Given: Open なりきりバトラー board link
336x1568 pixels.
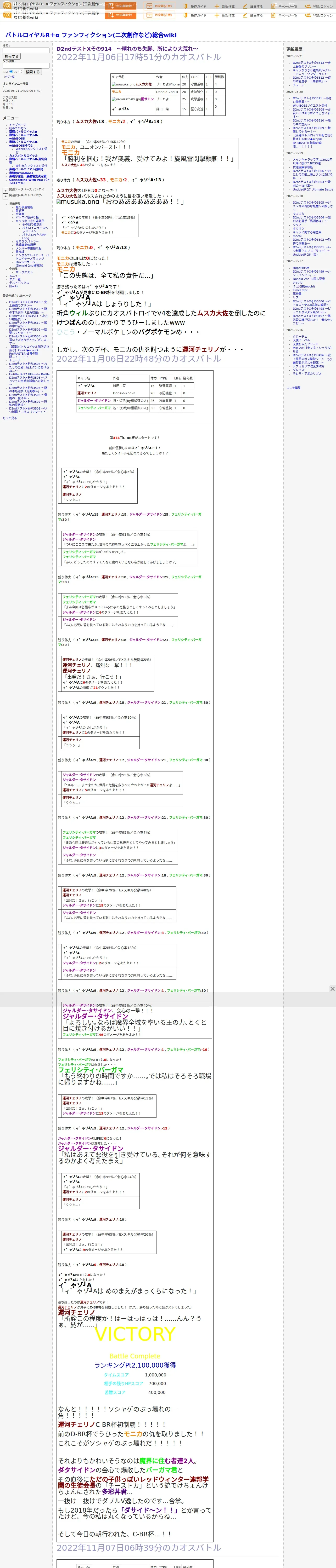Looking at the screenshot, I should 27,242.
